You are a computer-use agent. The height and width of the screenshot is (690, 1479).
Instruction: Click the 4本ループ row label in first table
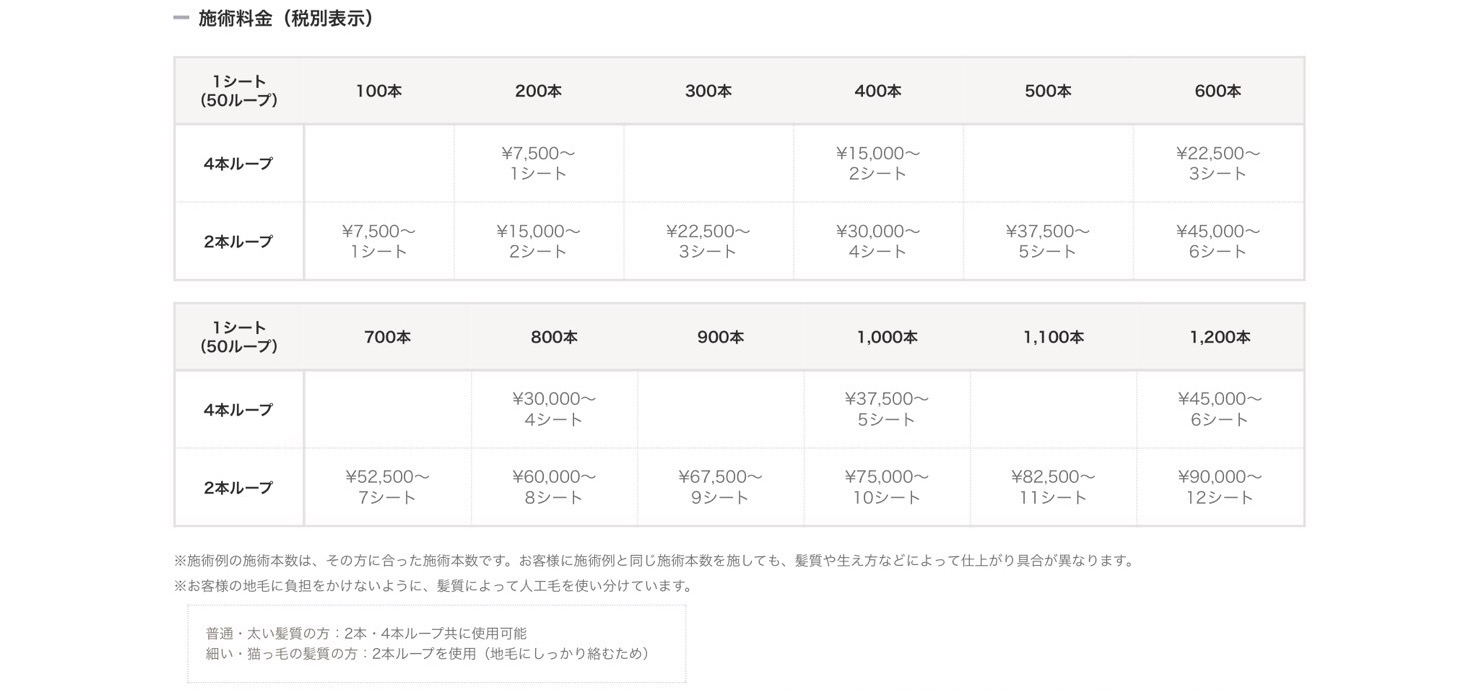click(x=239, y=164)
